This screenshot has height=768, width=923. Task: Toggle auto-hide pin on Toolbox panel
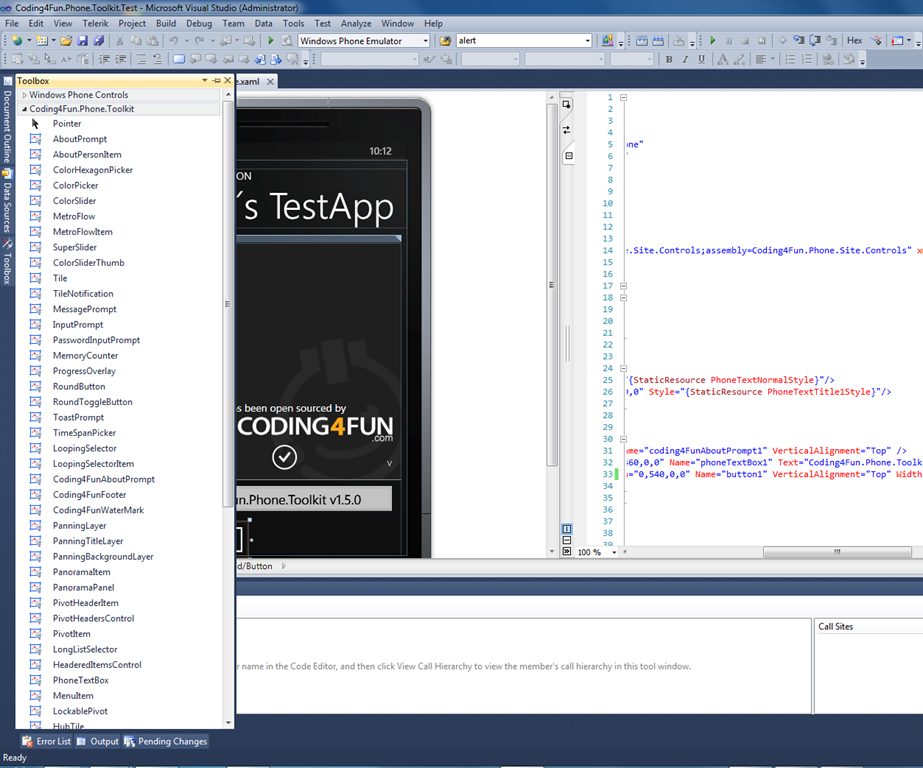pyautogui.click(x=216, y=80)
